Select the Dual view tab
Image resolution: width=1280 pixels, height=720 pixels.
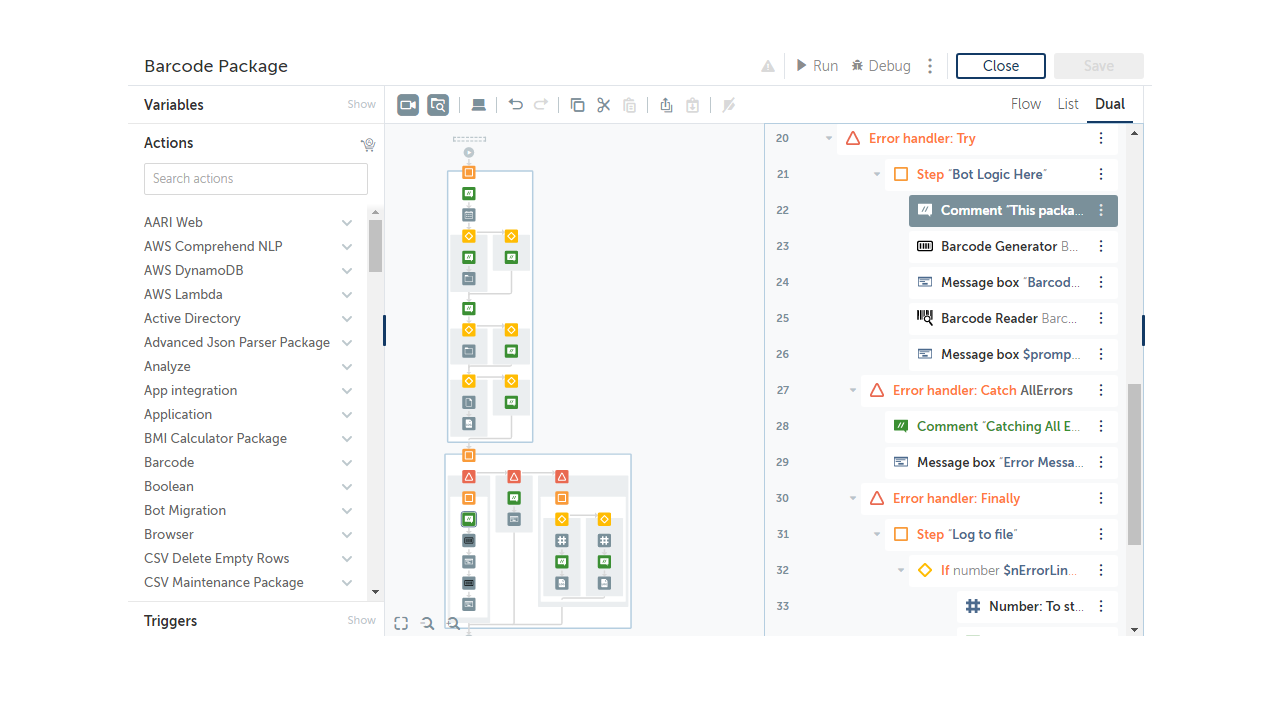1110,104
